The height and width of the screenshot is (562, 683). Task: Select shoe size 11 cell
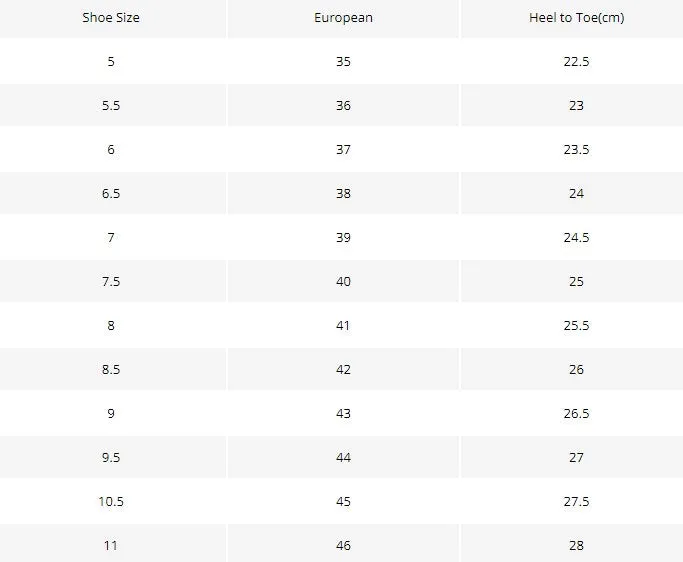point(111,543)
